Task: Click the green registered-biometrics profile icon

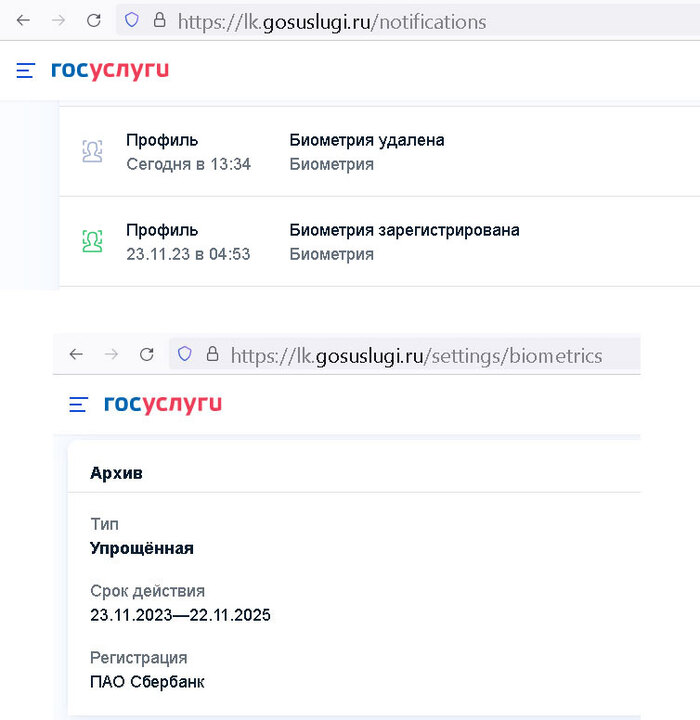Action: click(x=92, y=241)
